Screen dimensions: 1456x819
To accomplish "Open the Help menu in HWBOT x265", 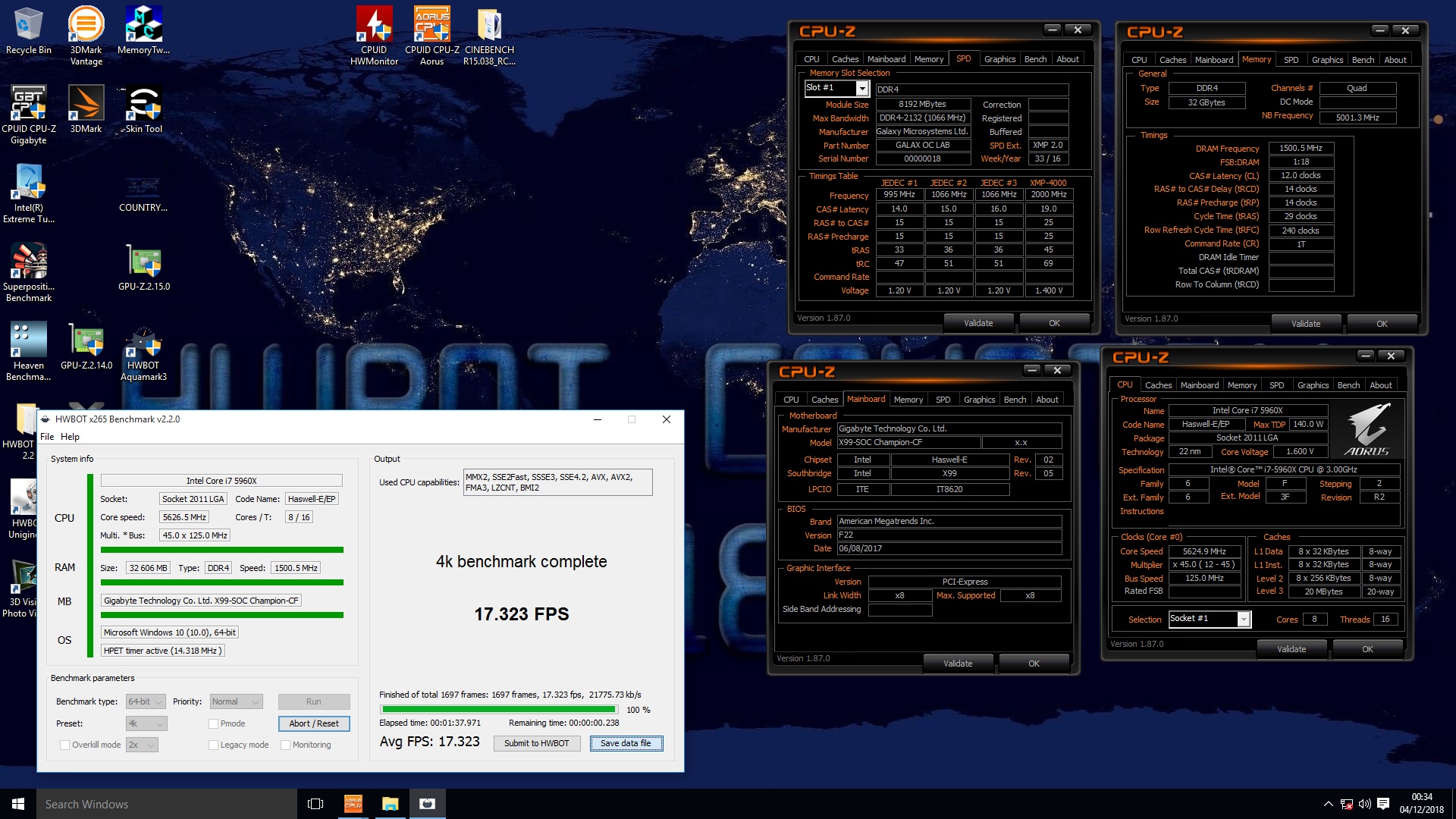I will 70,437.
